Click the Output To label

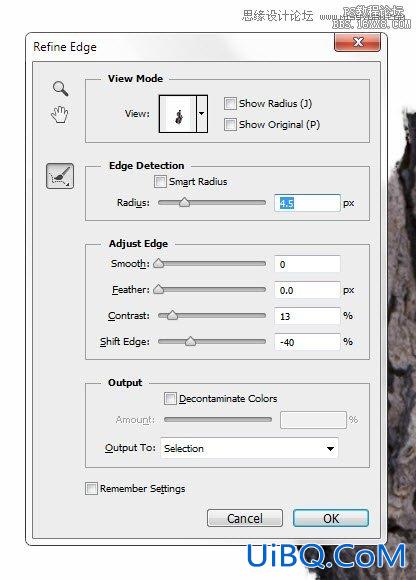pyautogui.click(x=130, y=448)
